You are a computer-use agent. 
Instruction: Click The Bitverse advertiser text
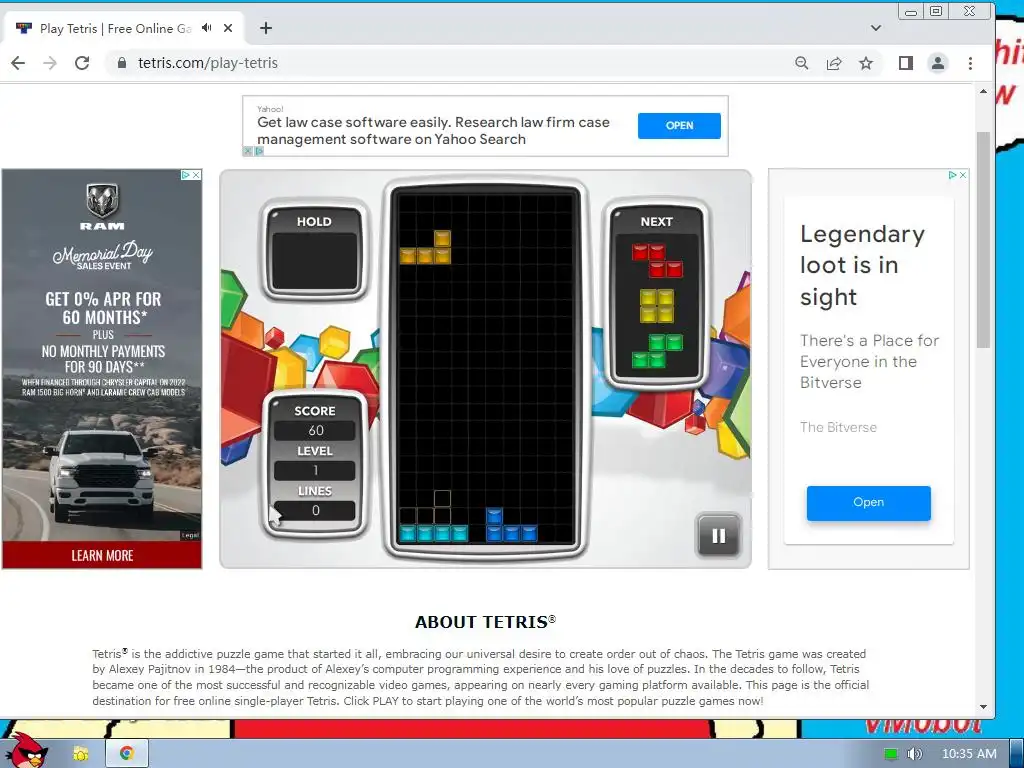(839, 427)
